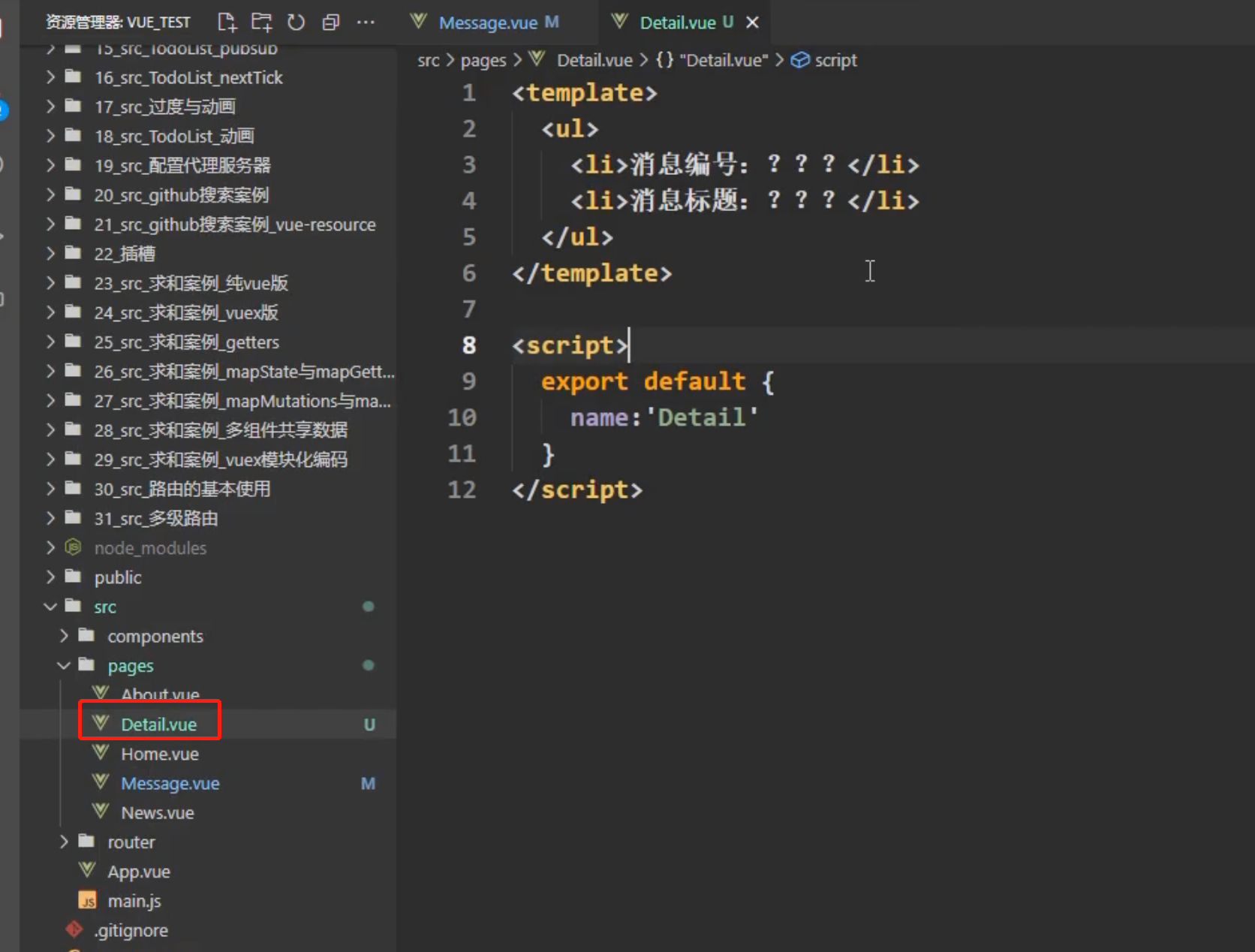Click pages in the breadcrumb path
This screenshot has height=952, width=1255.
(x=483, y=60)
